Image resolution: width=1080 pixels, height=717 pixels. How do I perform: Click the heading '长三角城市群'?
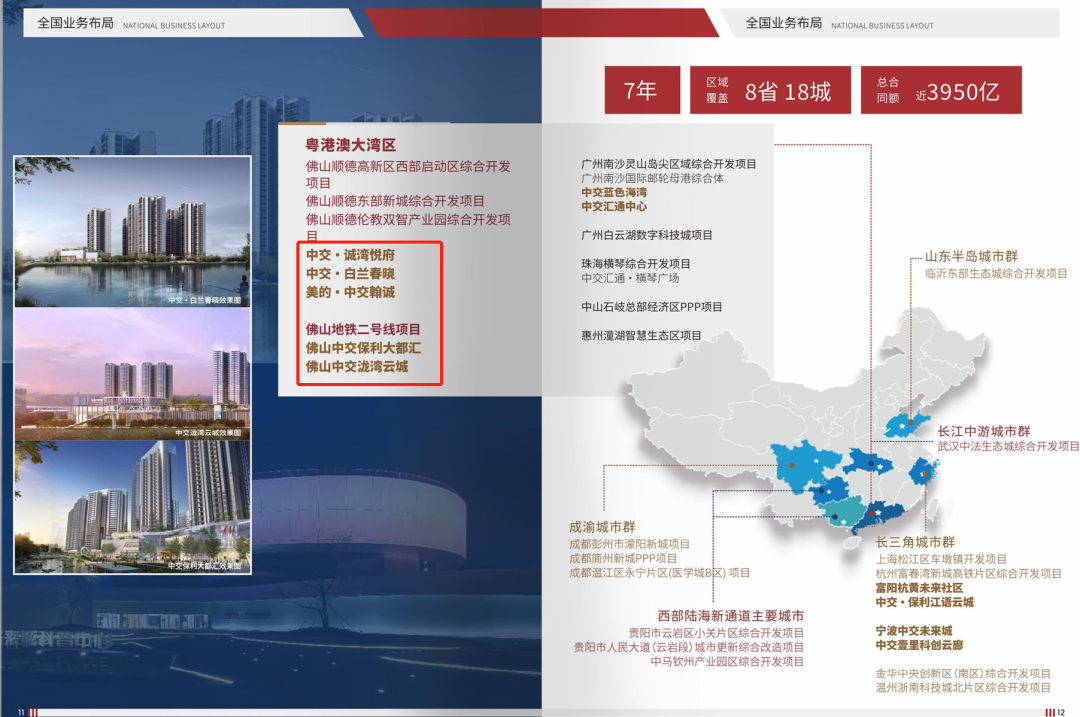tap(915, 542)
